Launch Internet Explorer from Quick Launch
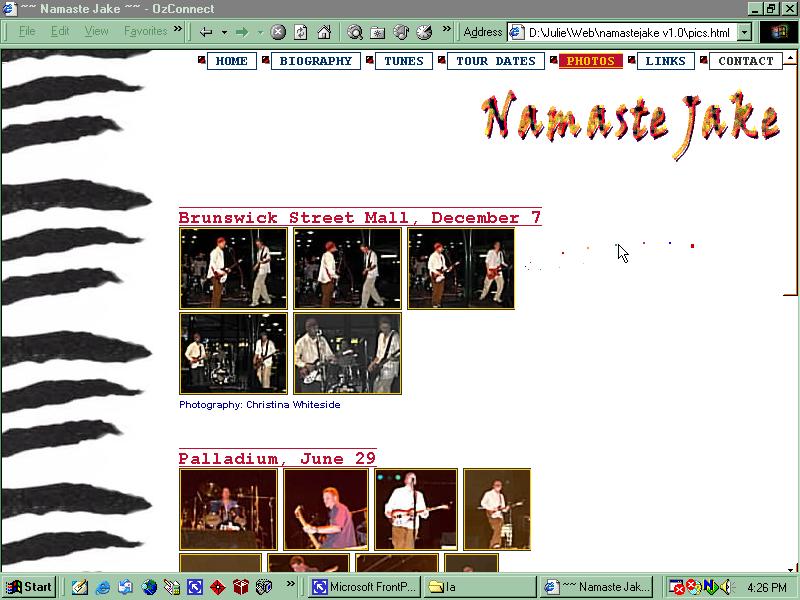The width and height of the screenshot is (800, 600). pyautogui.click(x=102, y=587)
